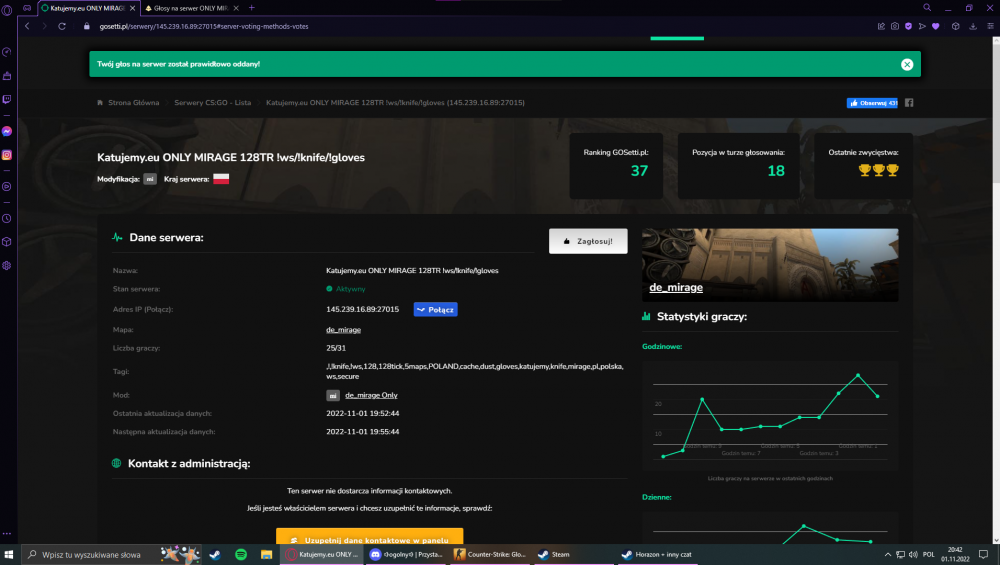This screenshot has width=1000, height=565.
Task: Open Twitch in the sidebar
Action: [x=7, y=99]
